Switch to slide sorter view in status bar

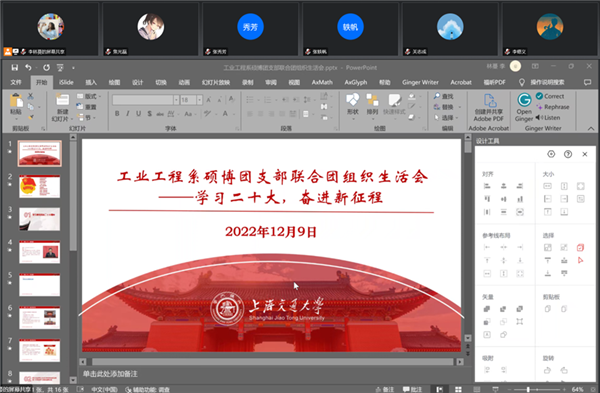[458, 389]
